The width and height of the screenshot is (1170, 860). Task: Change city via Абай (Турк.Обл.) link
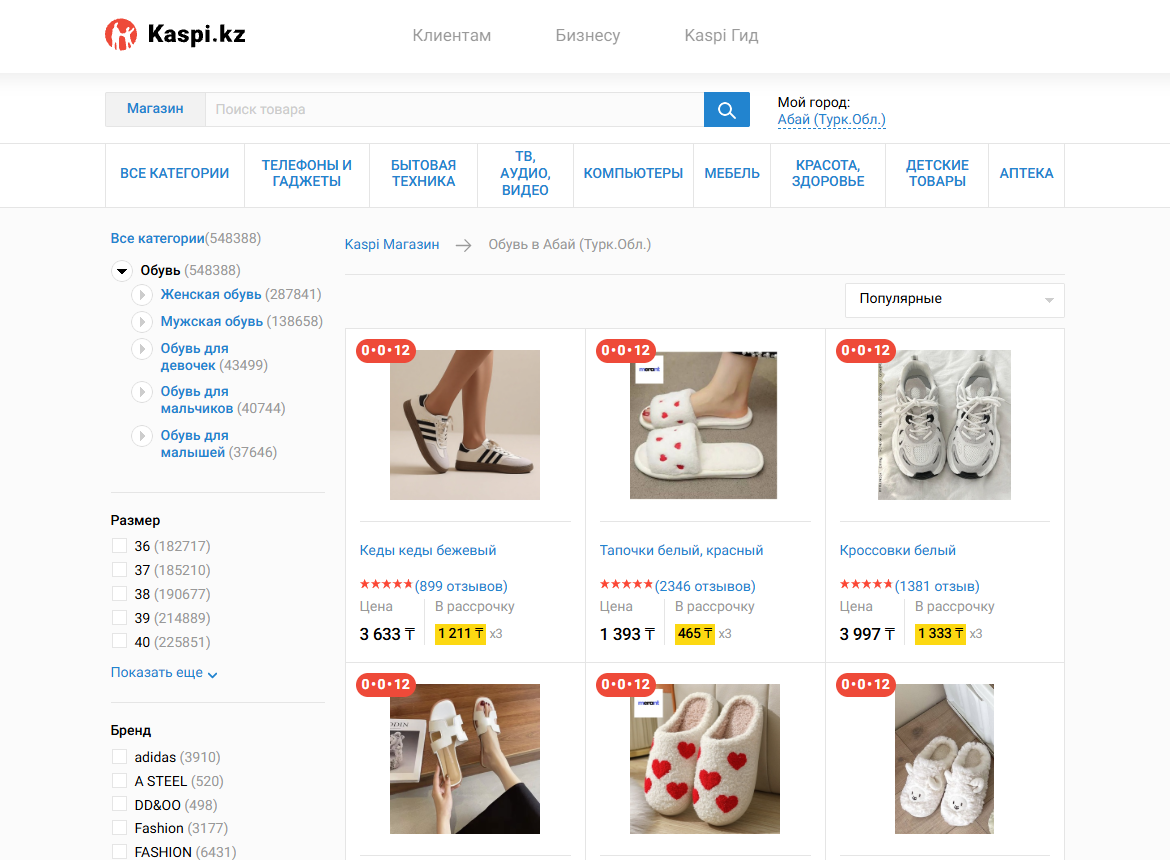831,119
